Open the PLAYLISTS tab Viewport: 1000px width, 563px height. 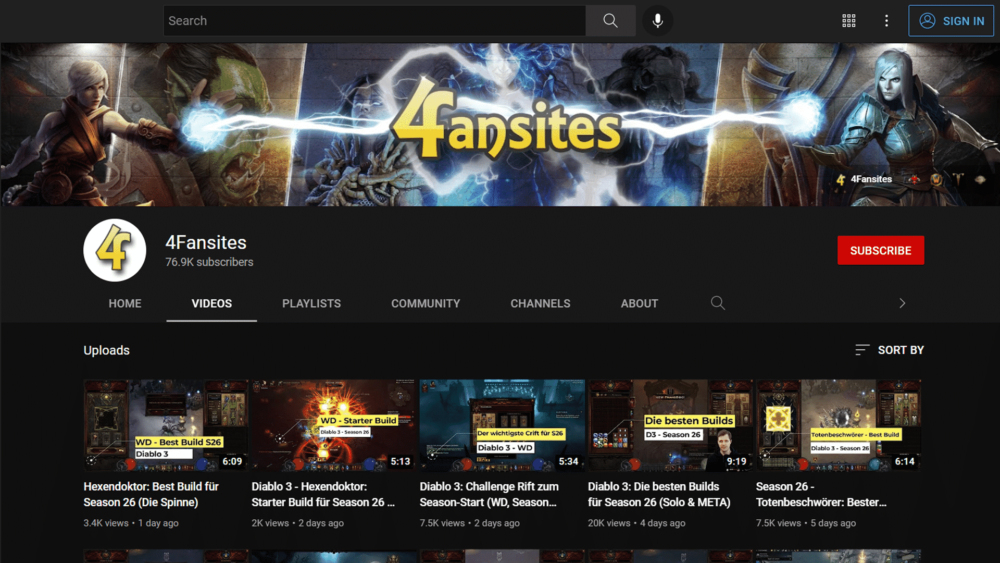pos(311,303)
